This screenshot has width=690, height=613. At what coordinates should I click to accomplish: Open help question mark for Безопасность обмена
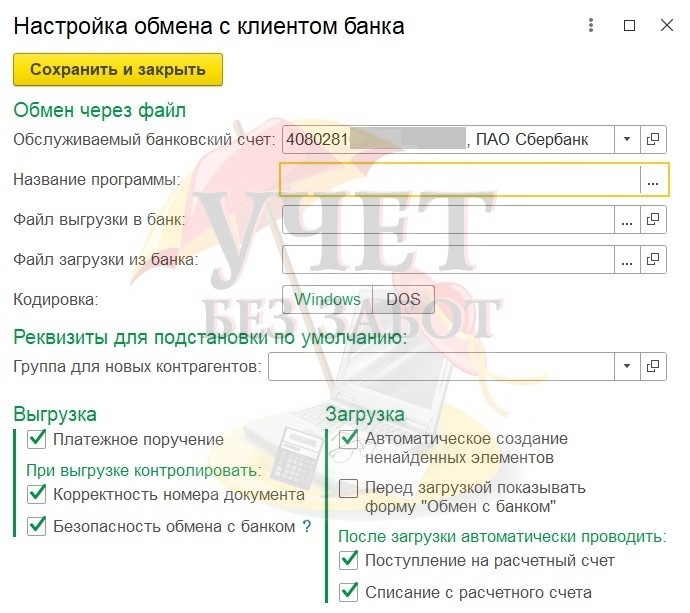(307, 526)
